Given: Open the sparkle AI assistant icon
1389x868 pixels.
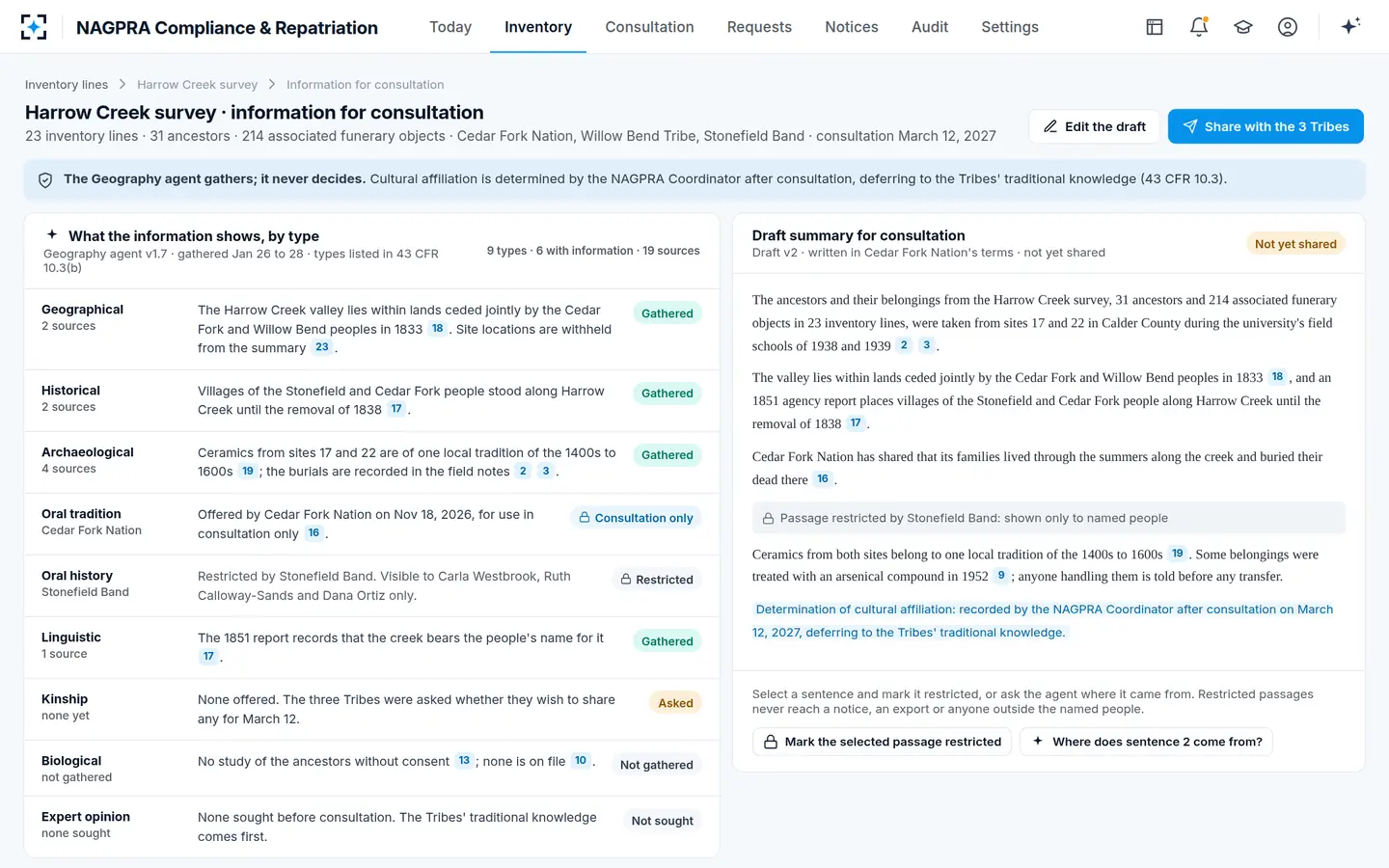Looking at the screenshot, I should [1350, 26].
